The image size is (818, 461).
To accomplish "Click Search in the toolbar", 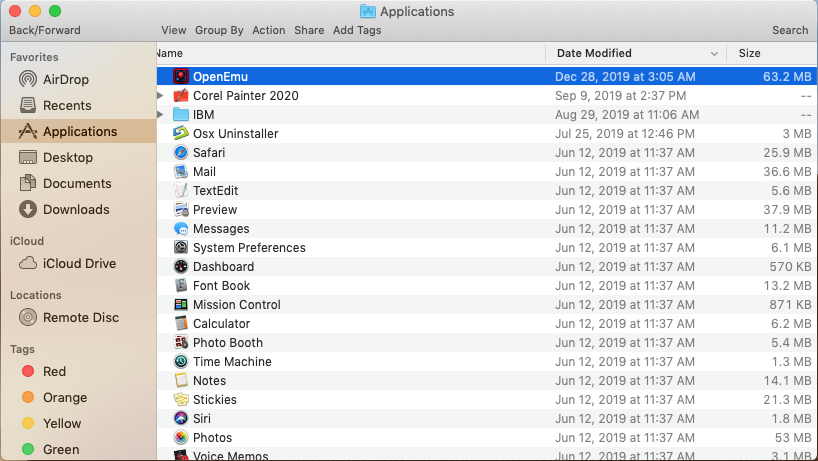I will coord(790,30).
